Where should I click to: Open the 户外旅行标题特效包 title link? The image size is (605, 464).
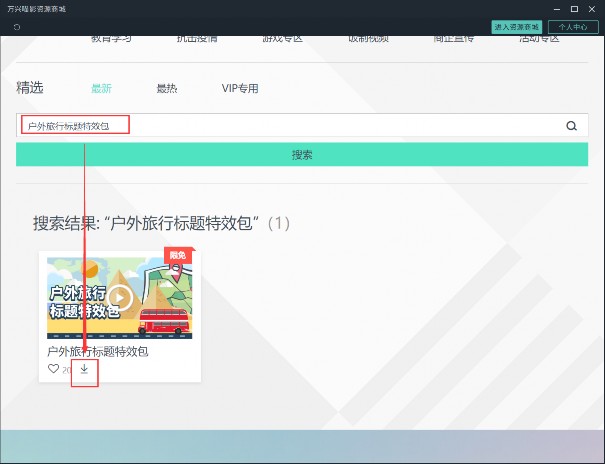(x=98, y=351)
